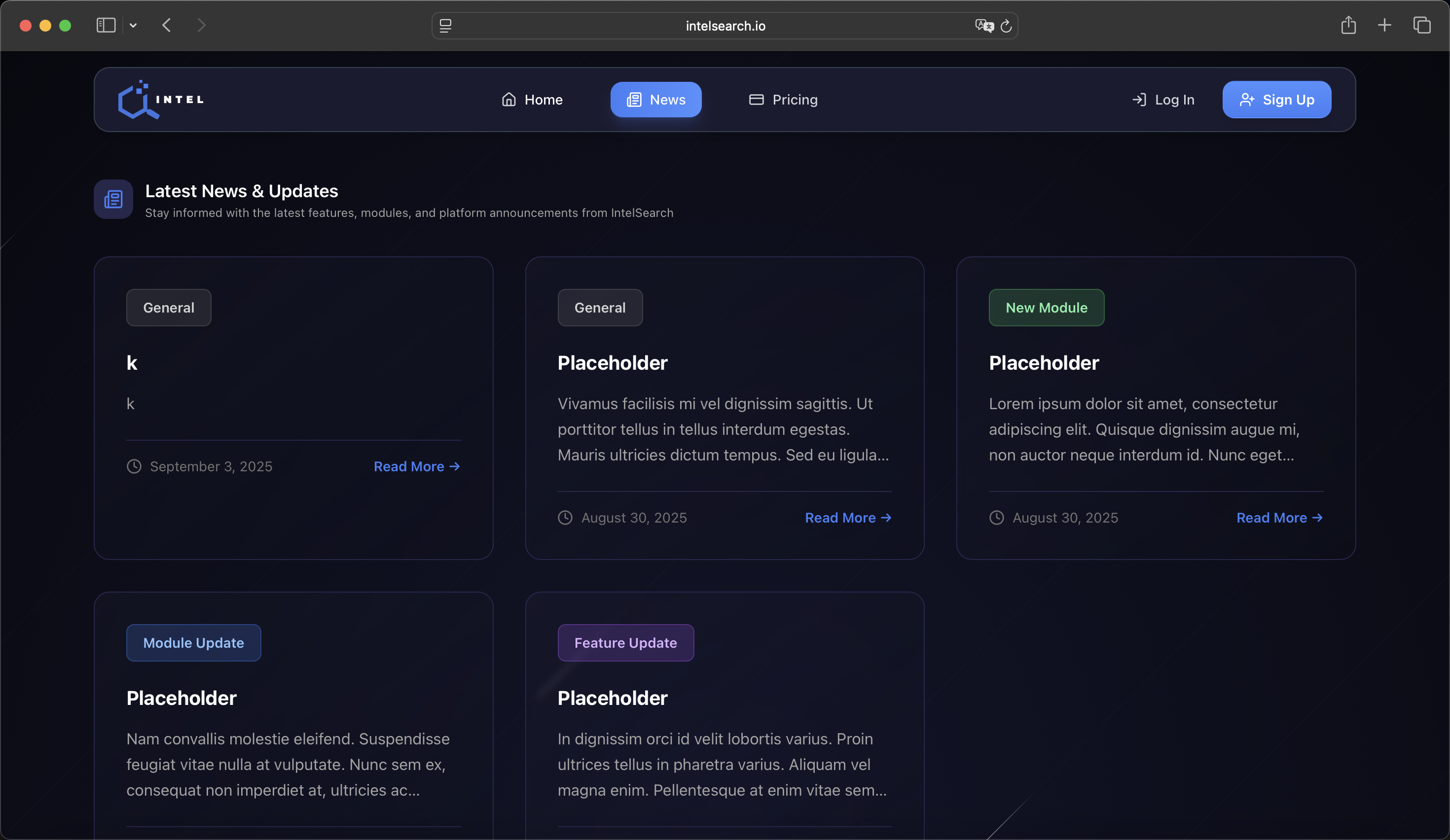Open the article titled 'k'
The width and height of the screenshot is (1450, 840).
pos(132,363)
